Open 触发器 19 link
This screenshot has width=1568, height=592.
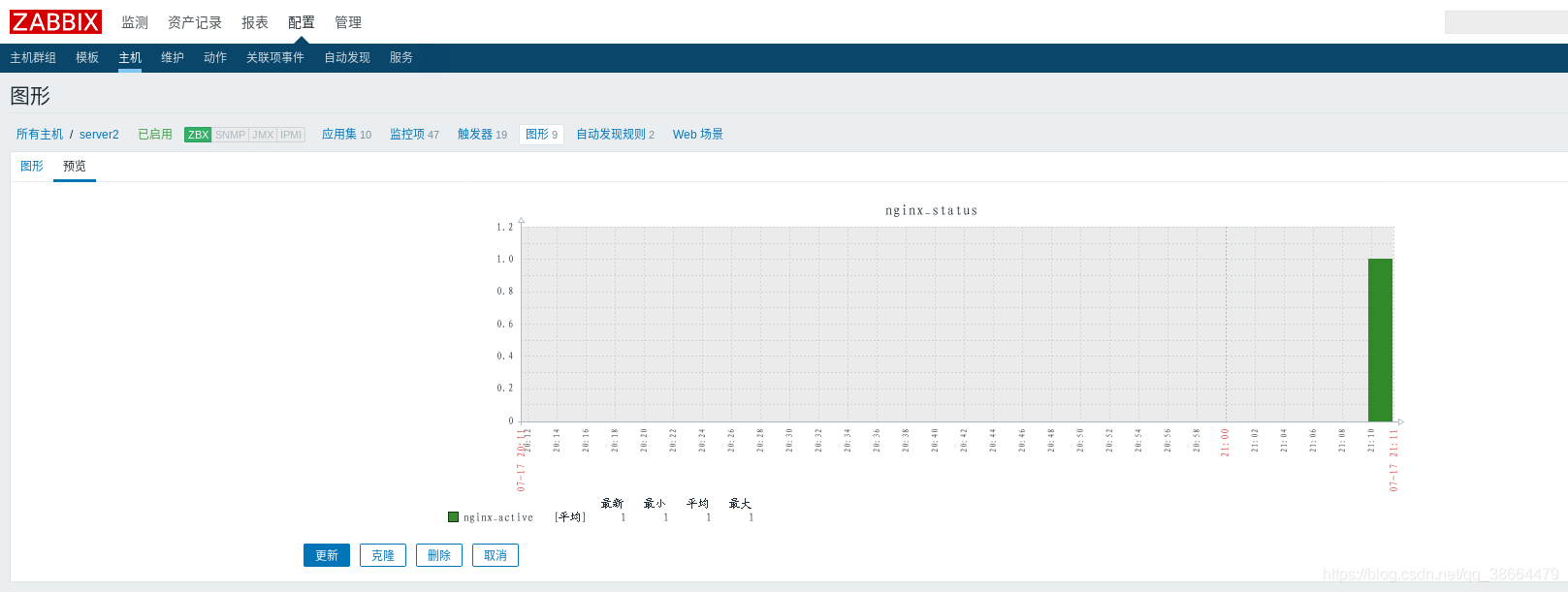[x=482, y=135]
